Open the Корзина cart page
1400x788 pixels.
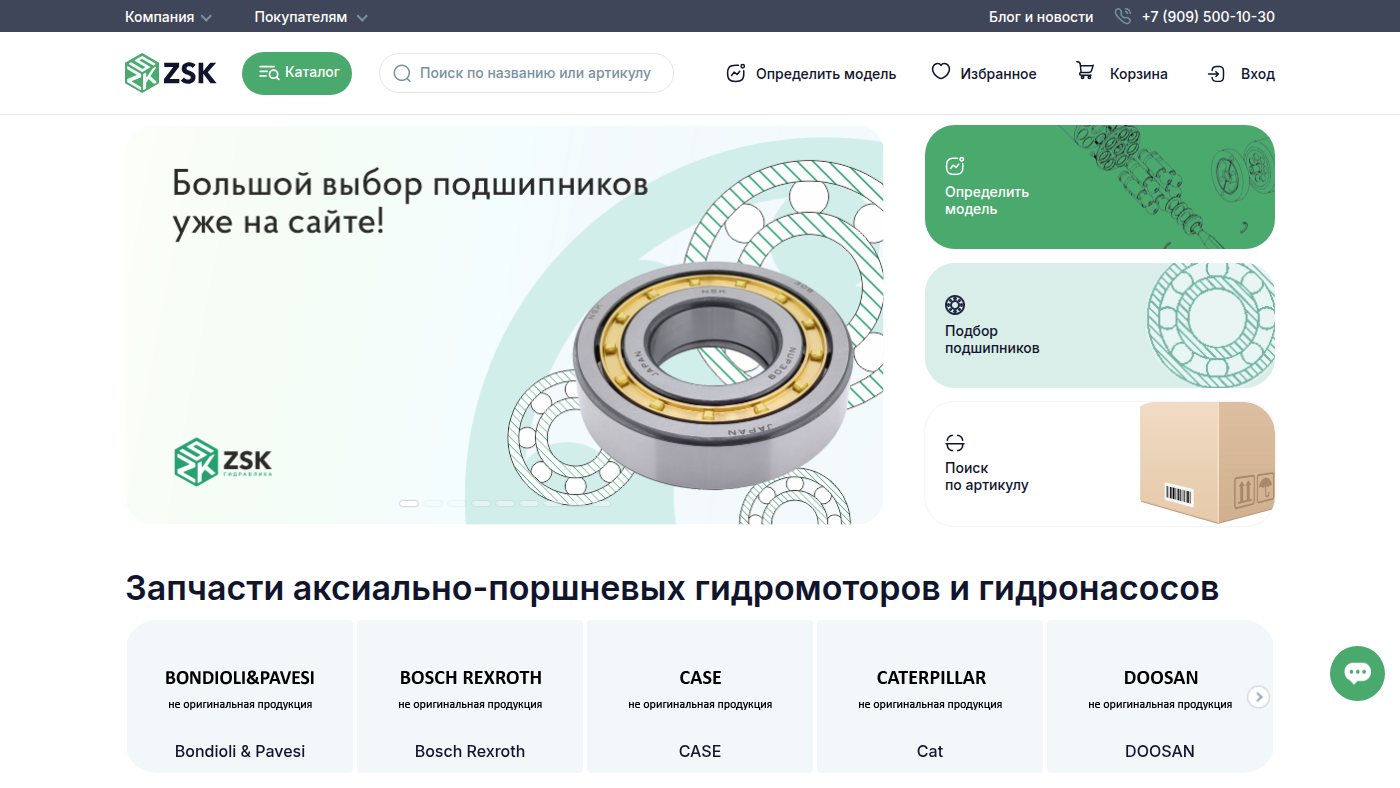coord(1121,74)
